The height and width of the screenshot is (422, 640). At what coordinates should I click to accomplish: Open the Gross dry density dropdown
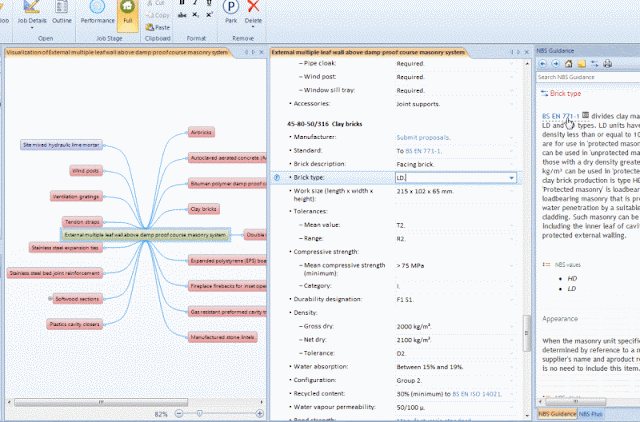[x=511, y=326]
